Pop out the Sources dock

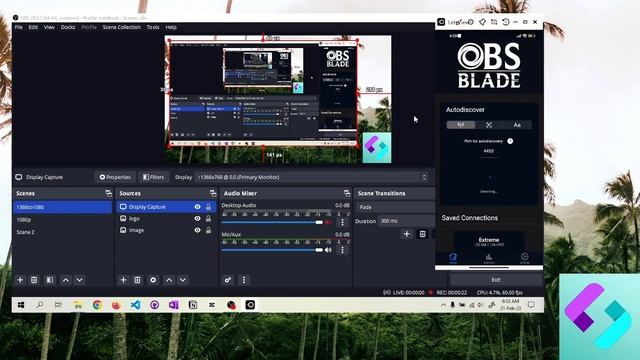(x=213, y=193)
